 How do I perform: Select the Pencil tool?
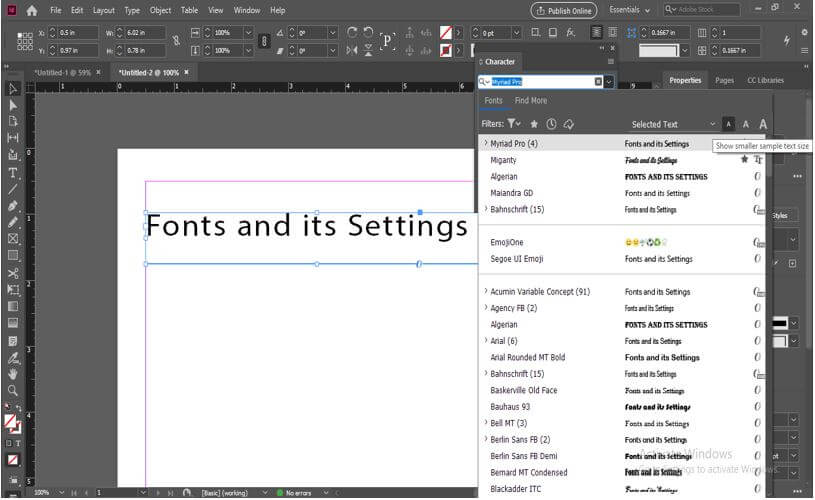(x=12, y=222)
